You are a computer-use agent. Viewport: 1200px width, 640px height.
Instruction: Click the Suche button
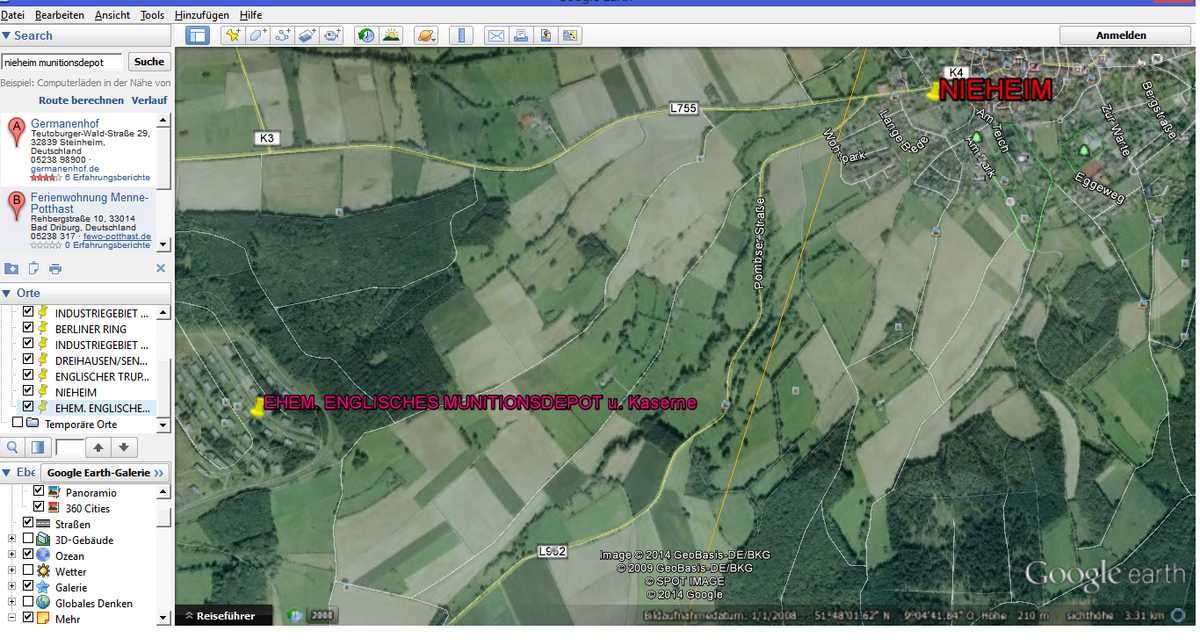148,62
